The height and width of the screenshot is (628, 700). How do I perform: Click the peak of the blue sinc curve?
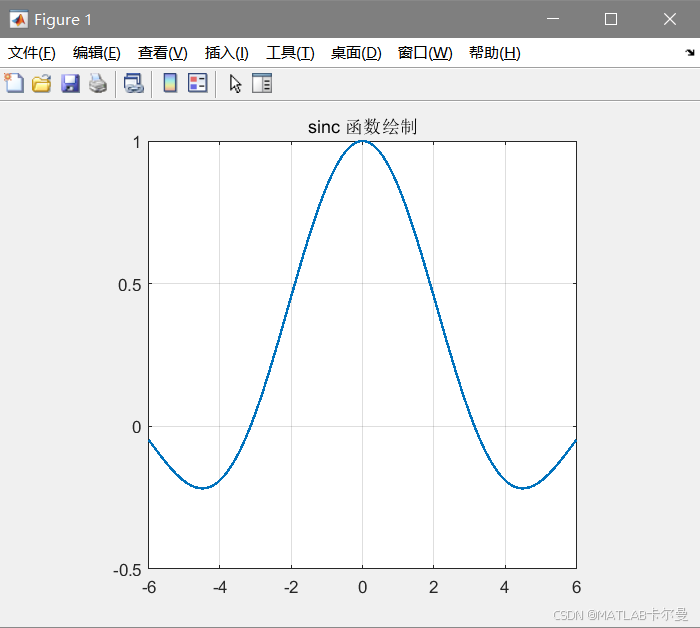[362, 141]
